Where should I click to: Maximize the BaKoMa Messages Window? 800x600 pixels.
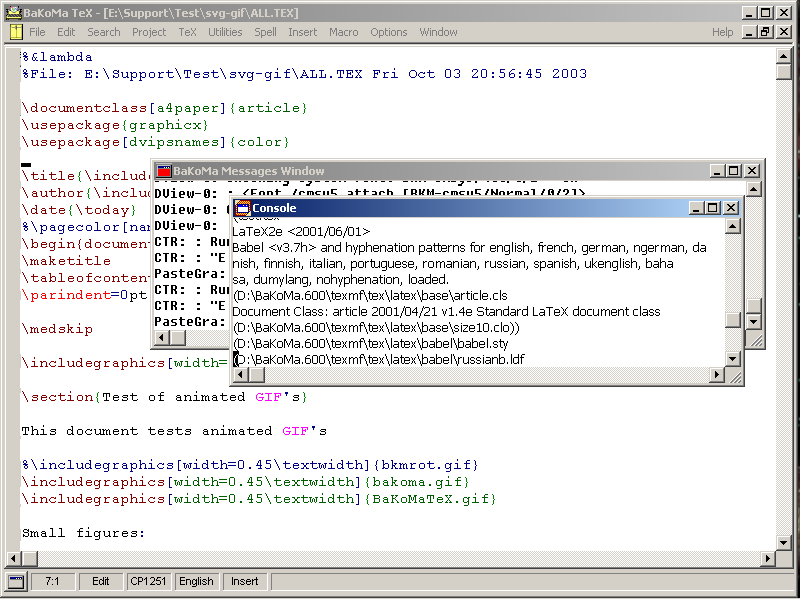733,171
